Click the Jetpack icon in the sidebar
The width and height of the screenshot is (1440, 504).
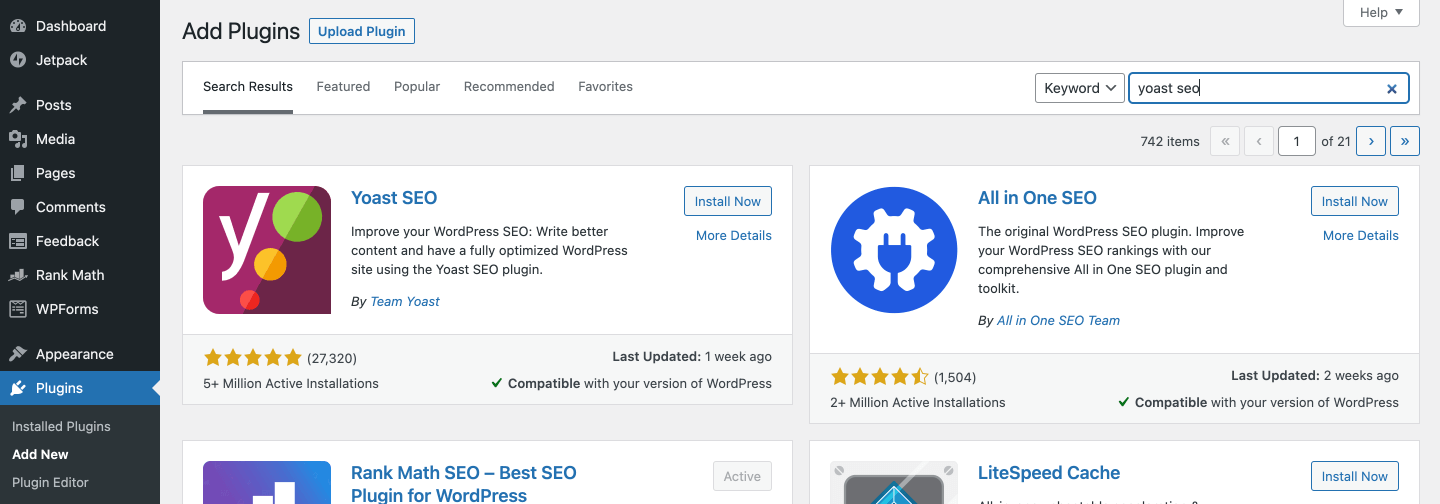click(x=18, y=60)
